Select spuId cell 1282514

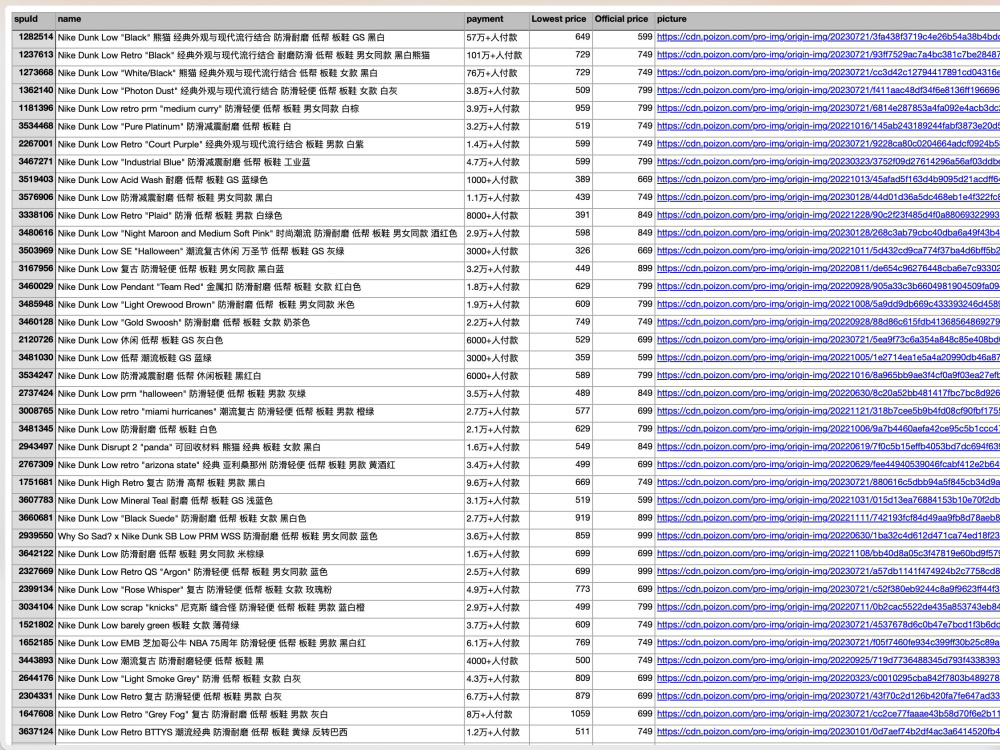tap(33, 38)
